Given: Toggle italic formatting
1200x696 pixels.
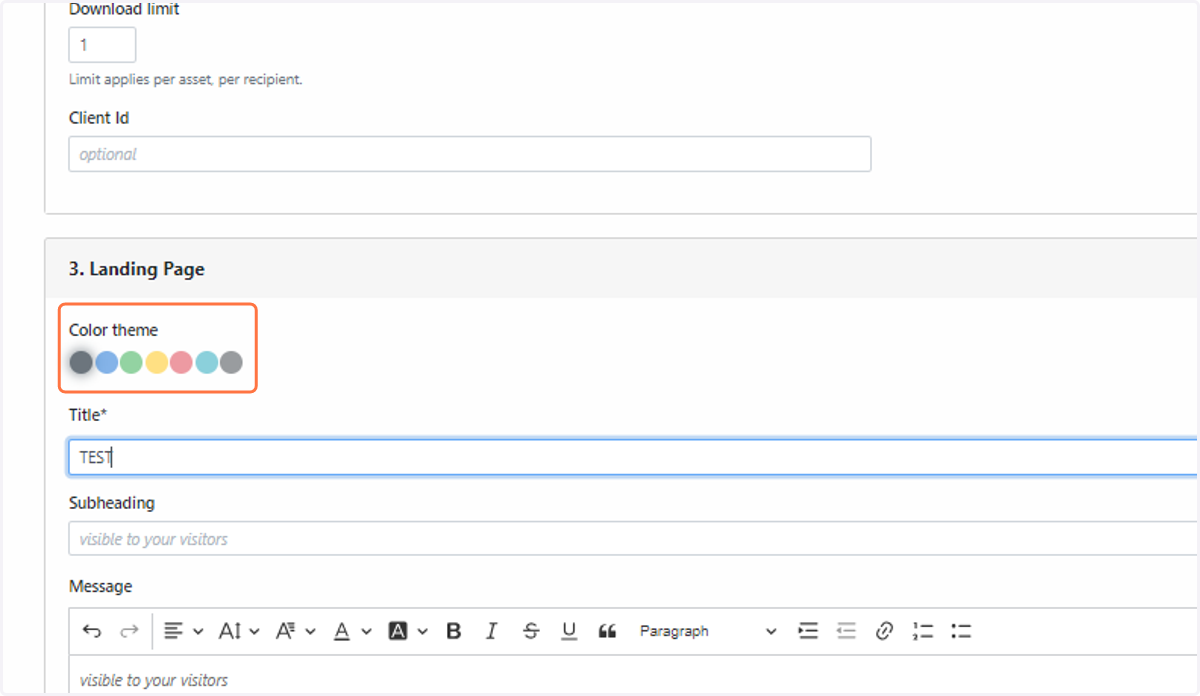Looking at the screenshot, I should point(491,631).
